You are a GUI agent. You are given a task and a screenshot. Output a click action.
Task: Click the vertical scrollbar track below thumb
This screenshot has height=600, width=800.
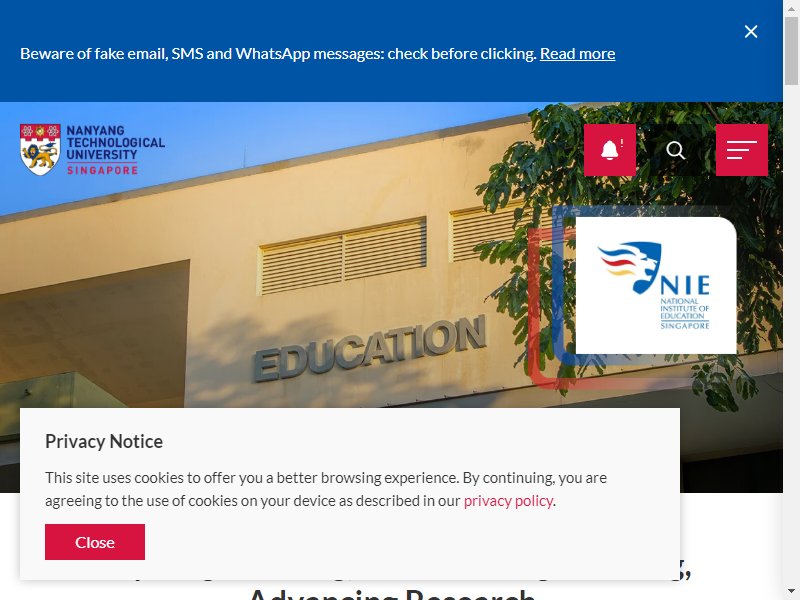[x=791, y=334]
